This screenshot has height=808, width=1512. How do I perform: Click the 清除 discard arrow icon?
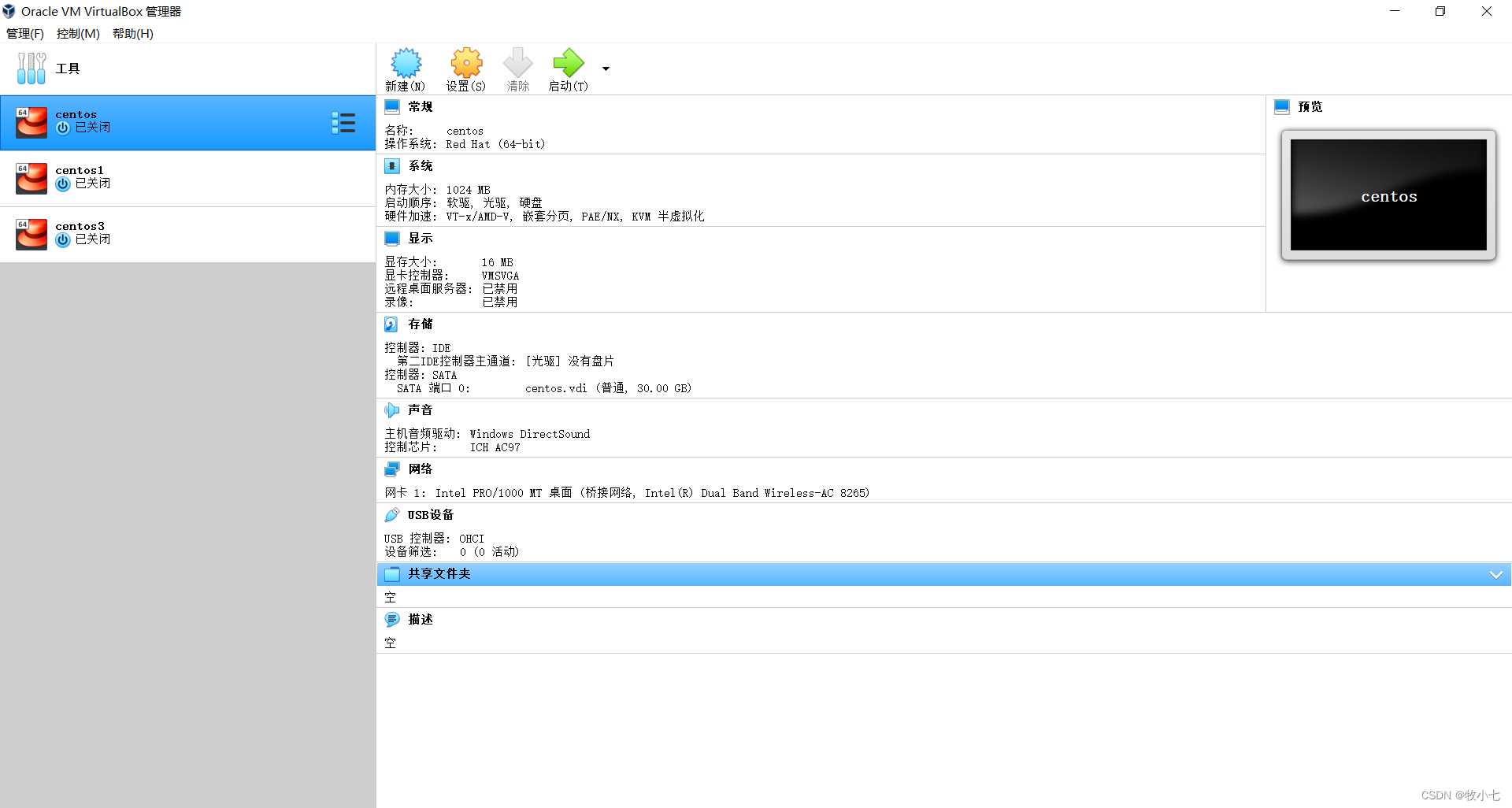(518, 63)
